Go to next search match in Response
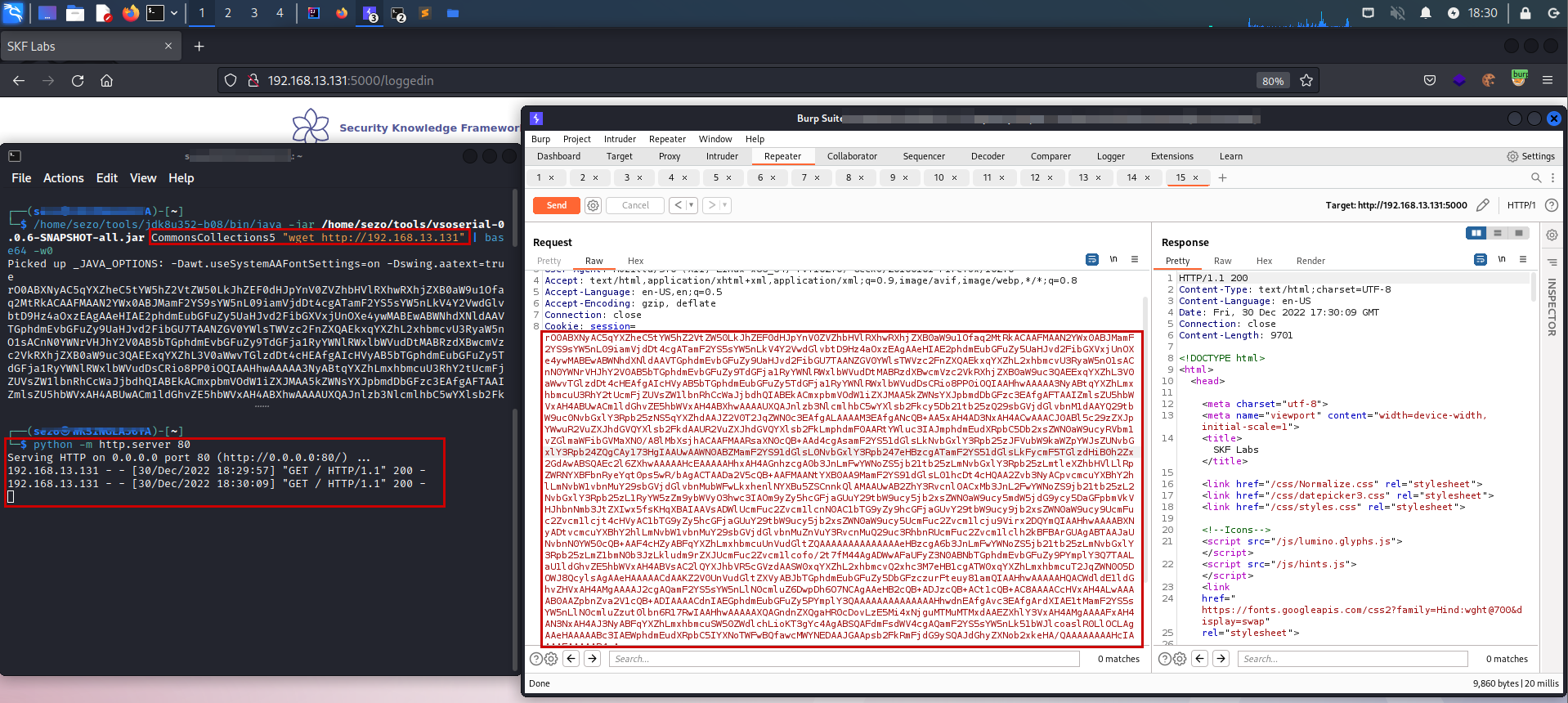 (x=1221, y=659)
